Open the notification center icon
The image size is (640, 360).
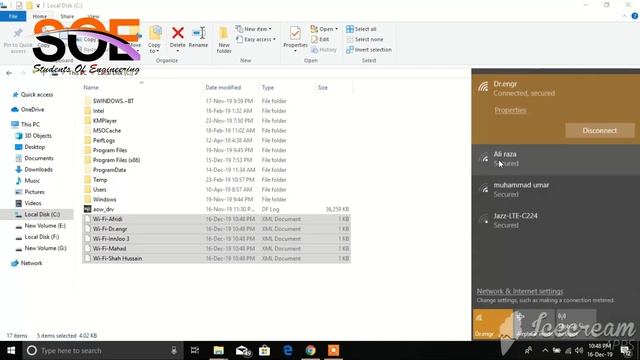[626, 350]
